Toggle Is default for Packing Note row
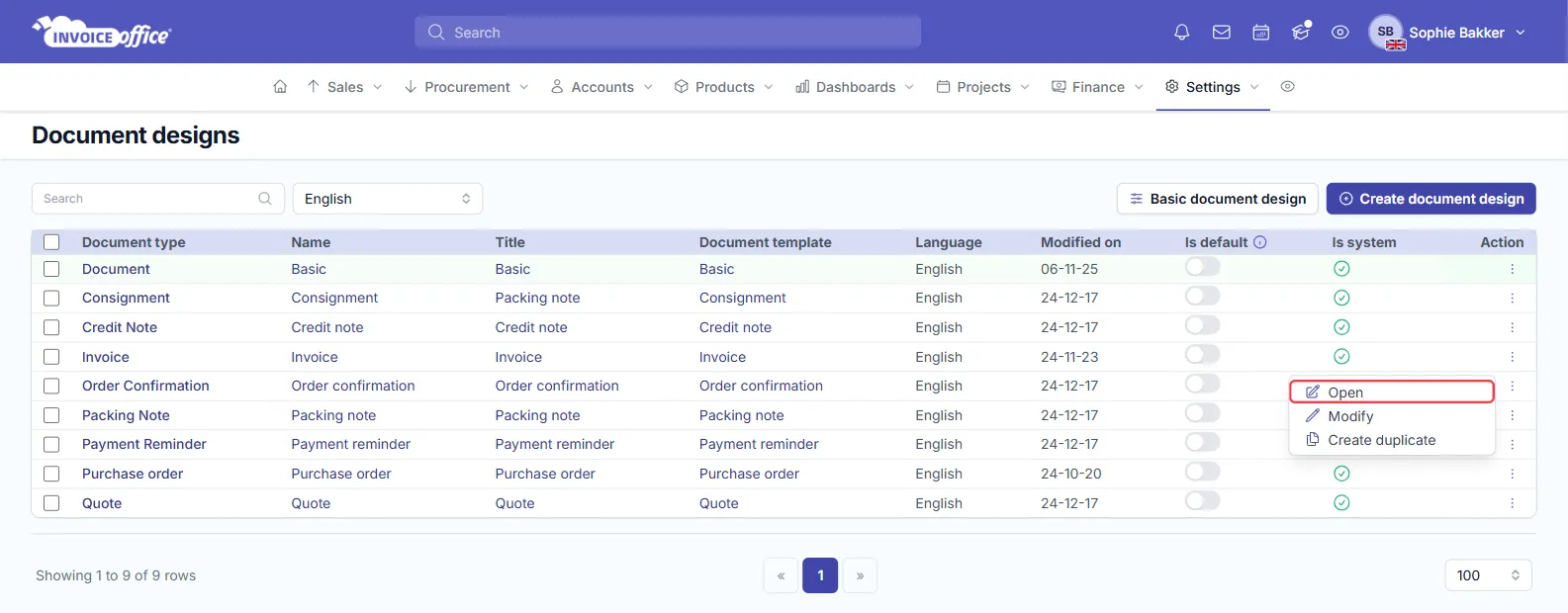Image resolution: width=1568 pixels, height=613 pixels. (1202, 413)
